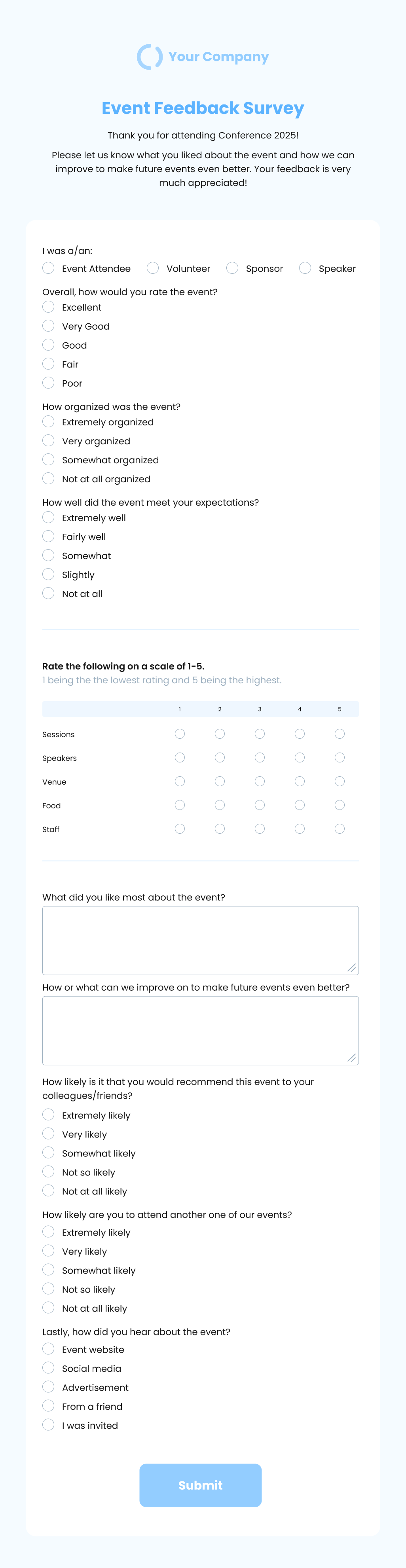
Task: Select Poor for overall event rating
Action: click(49, 383)
